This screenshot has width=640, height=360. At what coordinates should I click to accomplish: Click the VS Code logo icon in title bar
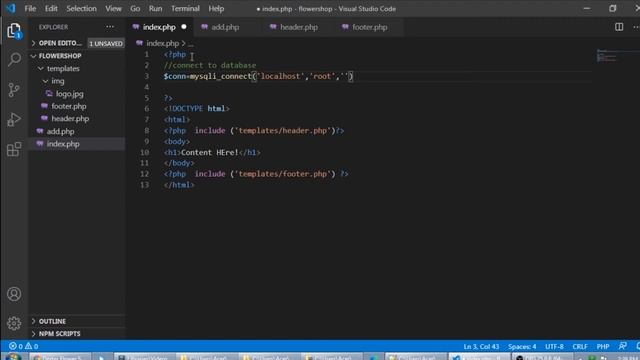[x=11, y=8]
